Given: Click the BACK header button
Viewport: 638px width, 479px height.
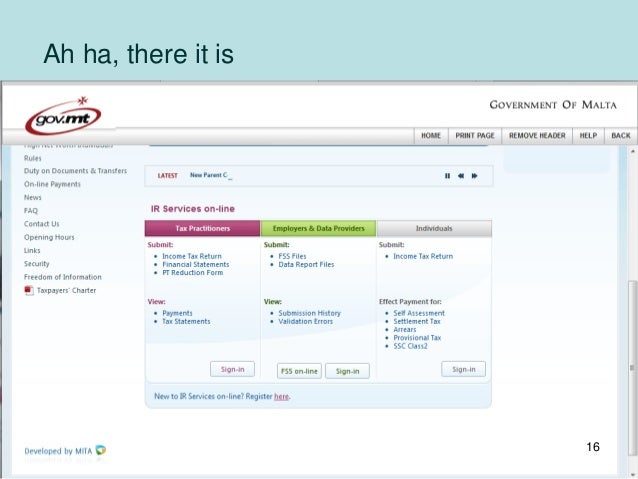Looking at the screenshot, I should point(621,136).
